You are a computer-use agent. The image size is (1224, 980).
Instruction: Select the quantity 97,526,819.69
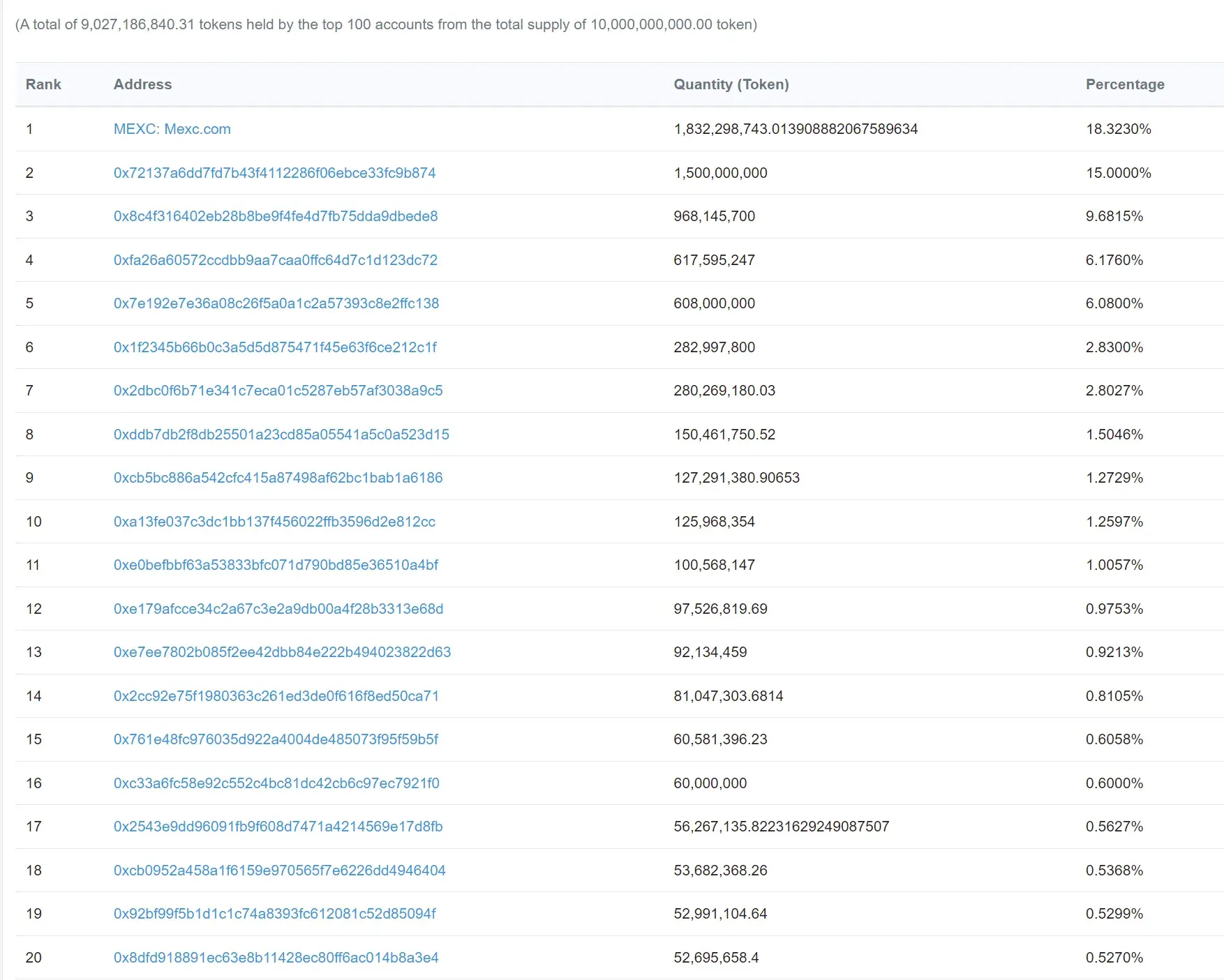(x=720, y=609)
